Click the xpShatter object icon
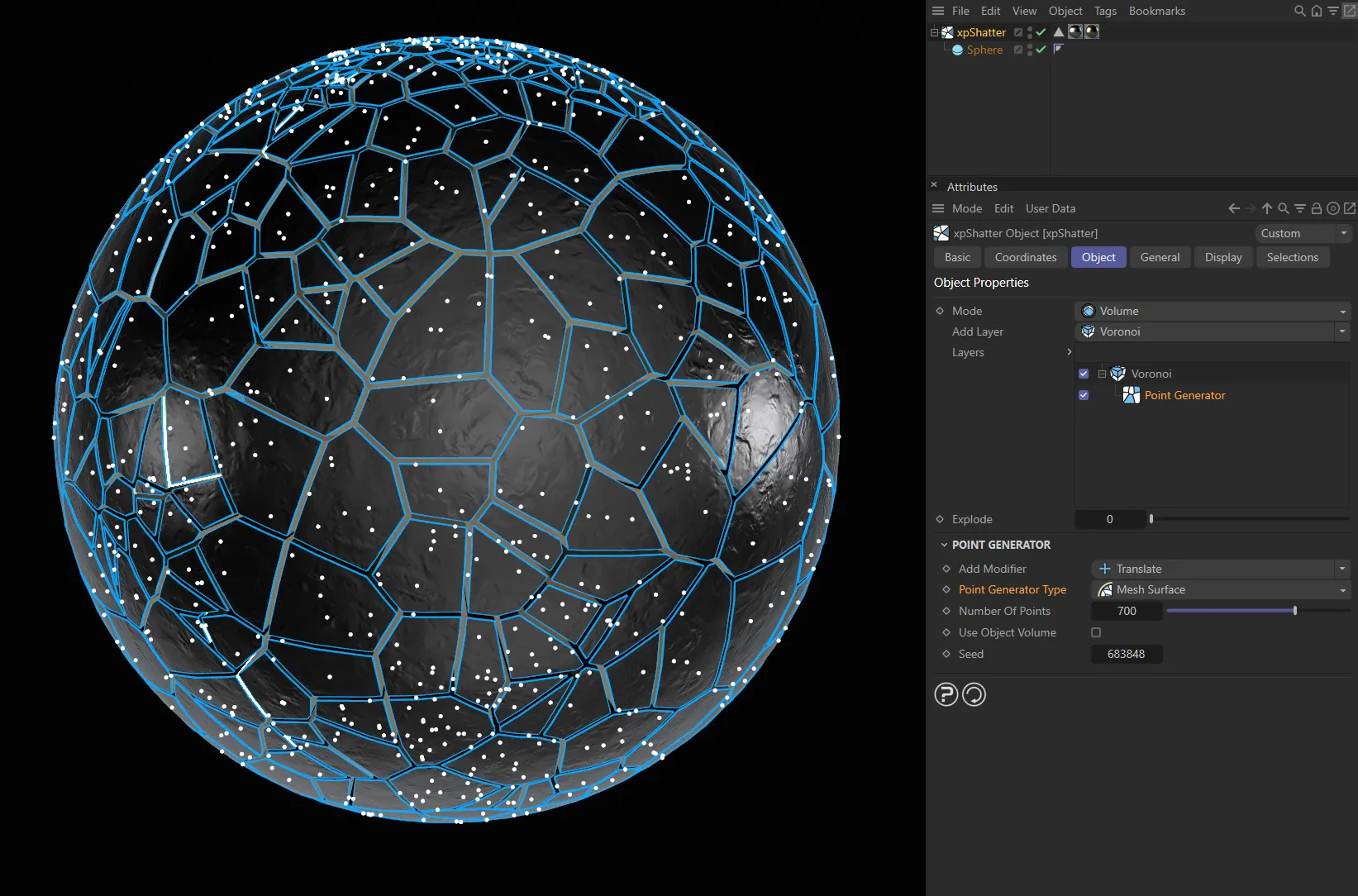 tap(947, 32)
